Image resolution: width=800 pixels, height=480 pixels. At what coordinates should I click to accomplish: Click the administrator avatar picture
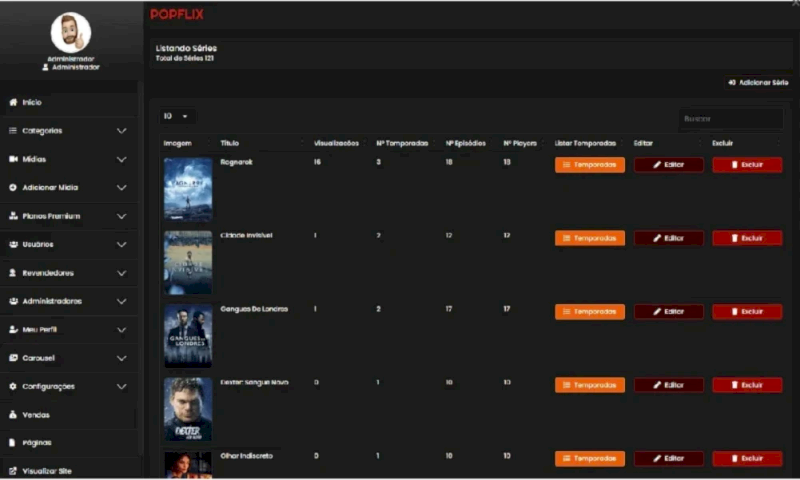tap(71, 32)
